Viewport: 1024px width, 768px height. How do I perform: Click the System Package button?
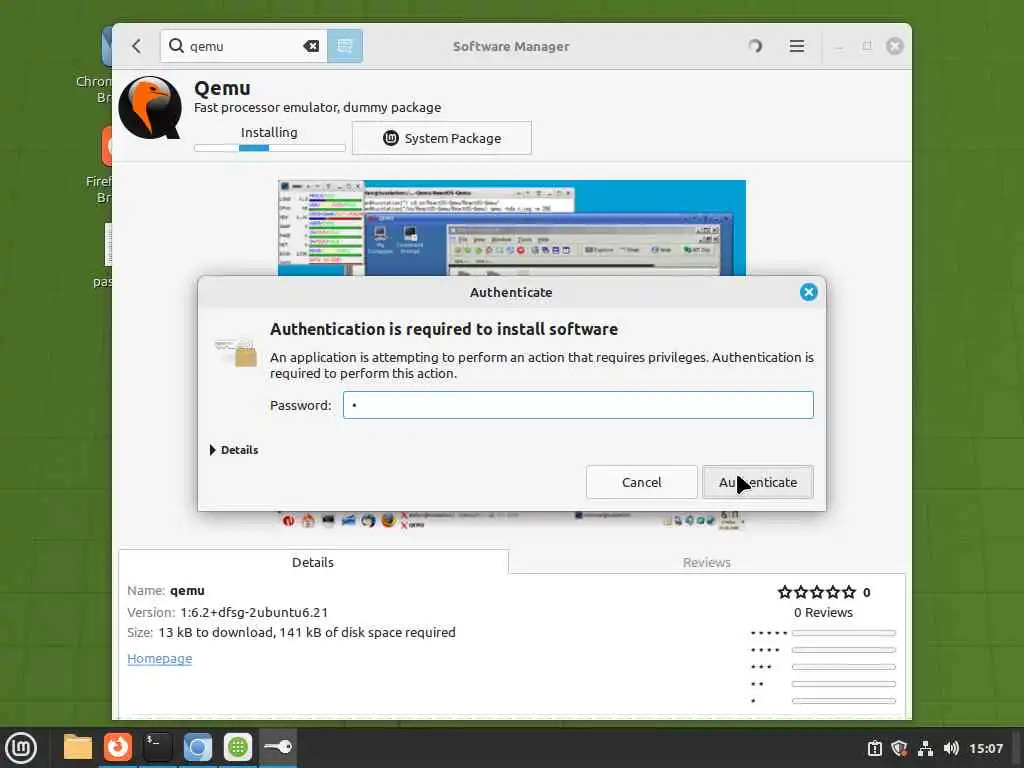pyautogui.click(x=442, y=138)
